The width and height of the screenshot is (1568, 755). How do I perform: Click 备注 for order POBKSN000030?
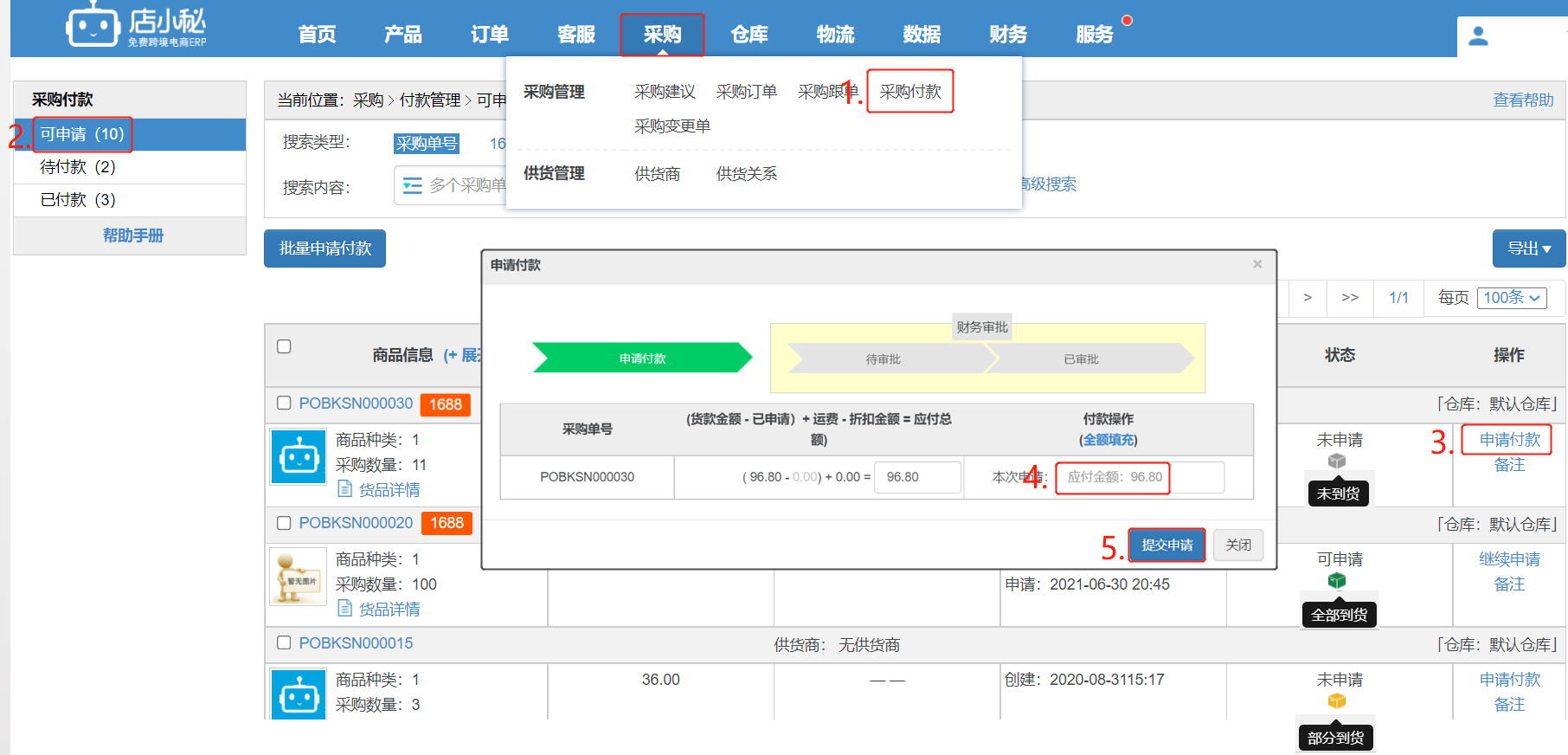point(1509,465)
